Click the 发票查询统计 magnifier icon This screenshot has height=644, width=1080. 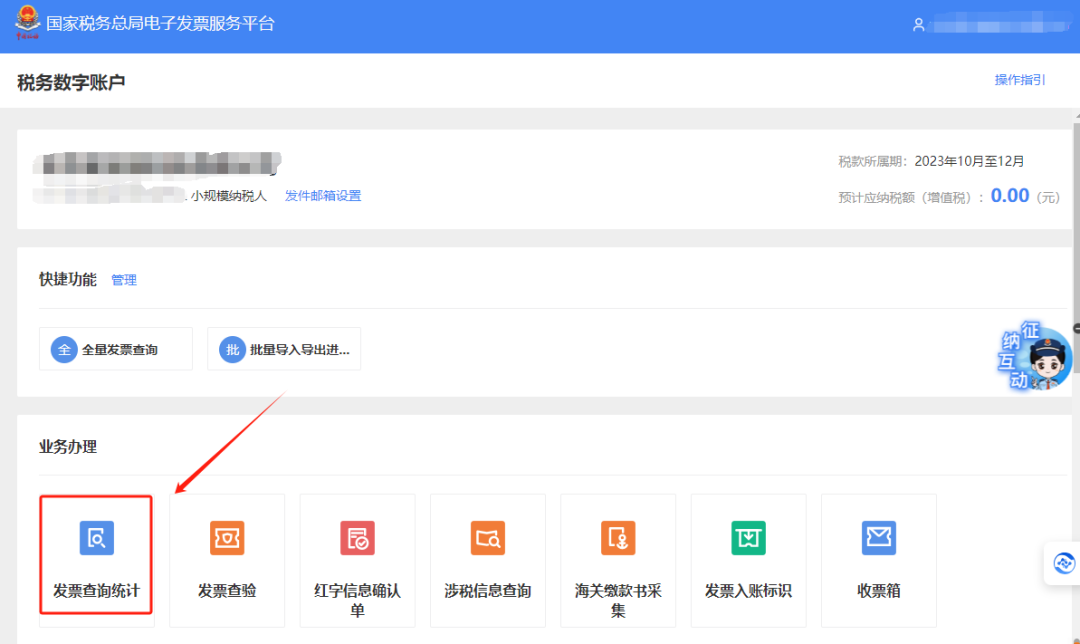[x=97, y=538]
